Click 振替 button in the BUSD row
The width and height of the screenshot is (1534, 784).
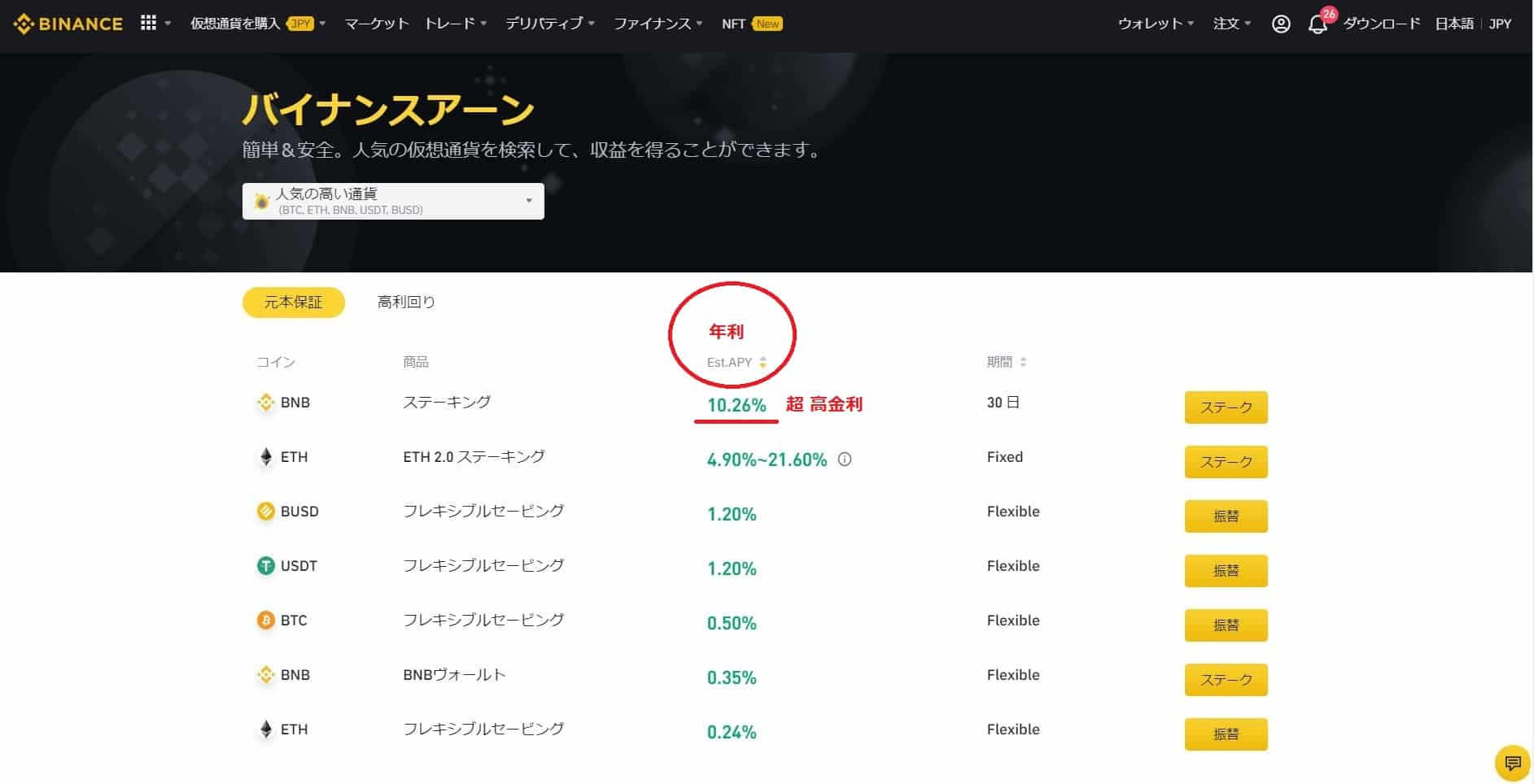tap(1226, 516)
